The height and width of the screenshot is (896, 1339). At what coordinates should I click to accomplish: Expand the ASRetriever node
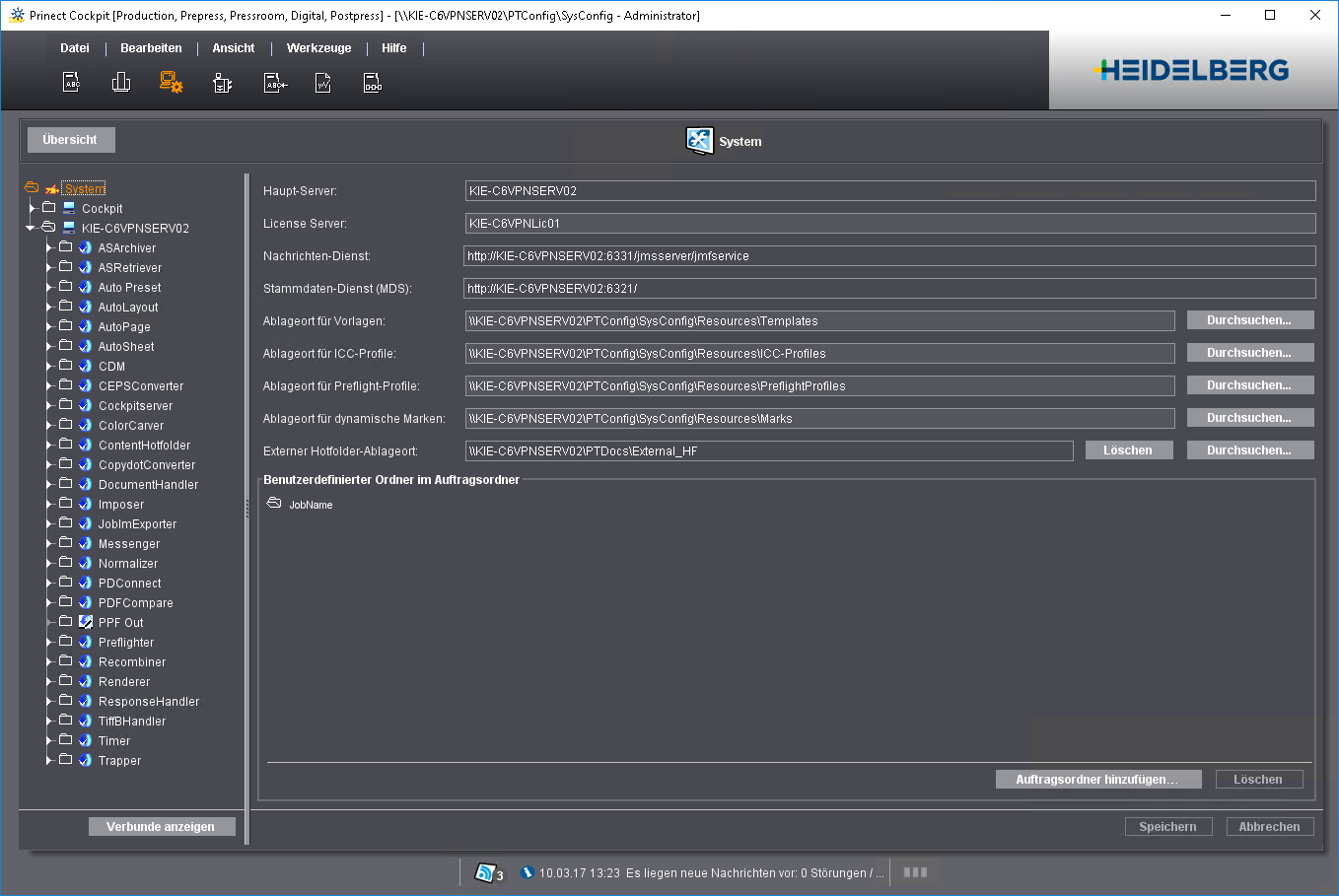click(49, 267)
